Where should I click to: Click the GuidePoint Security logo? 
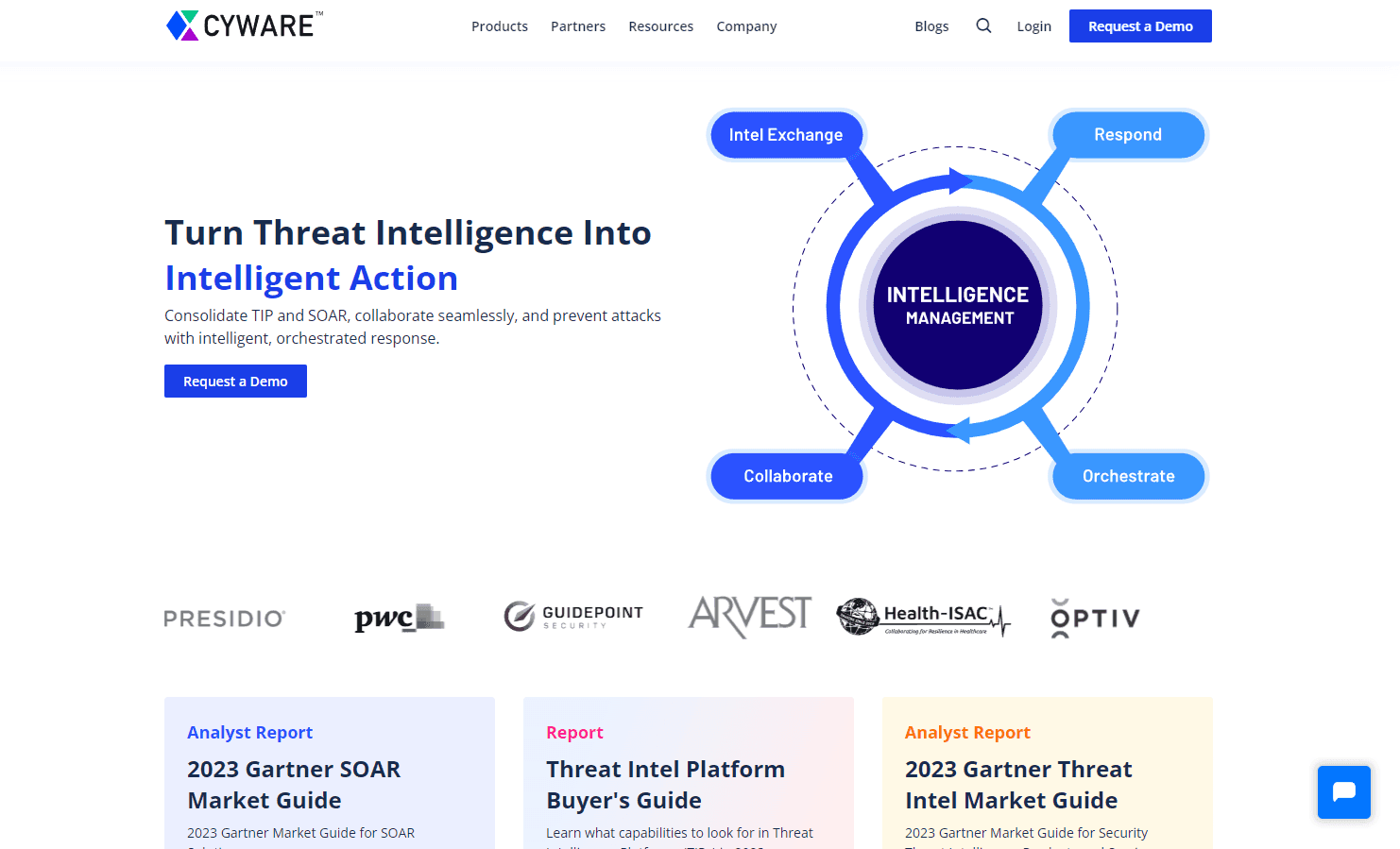tap(573, 617)
